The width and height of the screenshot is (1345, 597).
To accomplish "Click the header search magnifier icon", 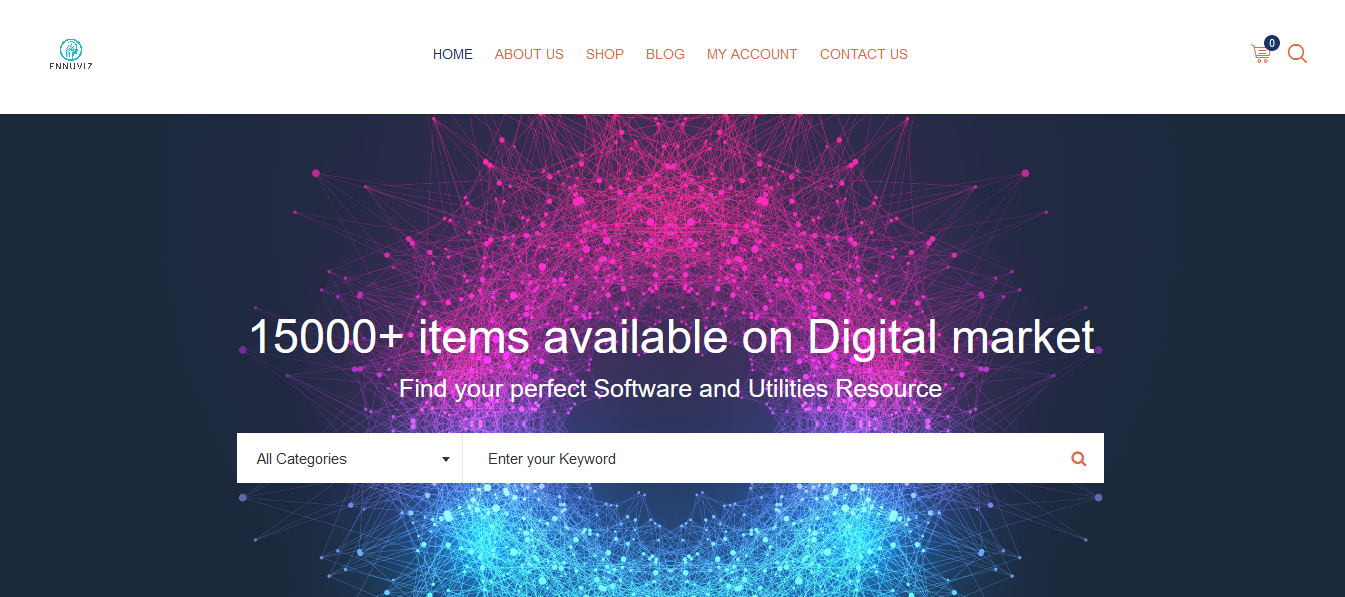I will click(1297, 54).
